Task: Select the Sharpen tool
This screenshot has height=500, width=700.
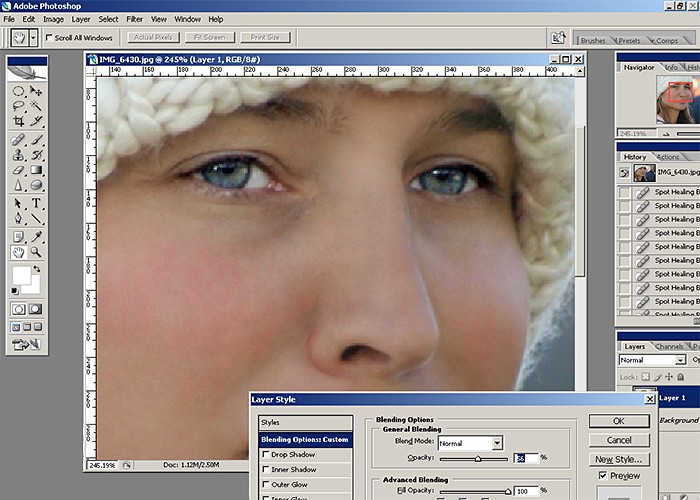Action: tap(18, 184)
